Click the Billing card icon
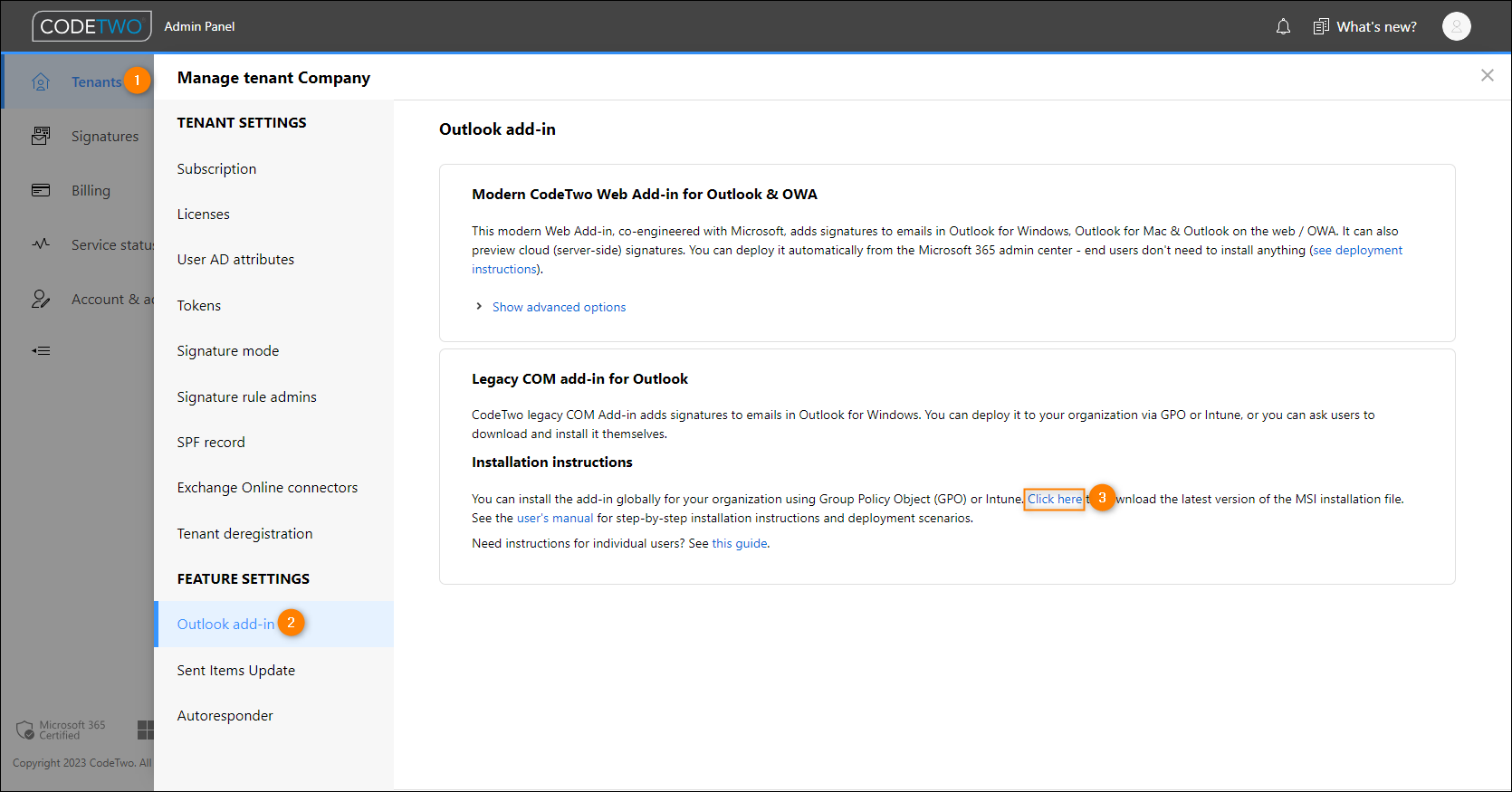 41,190
